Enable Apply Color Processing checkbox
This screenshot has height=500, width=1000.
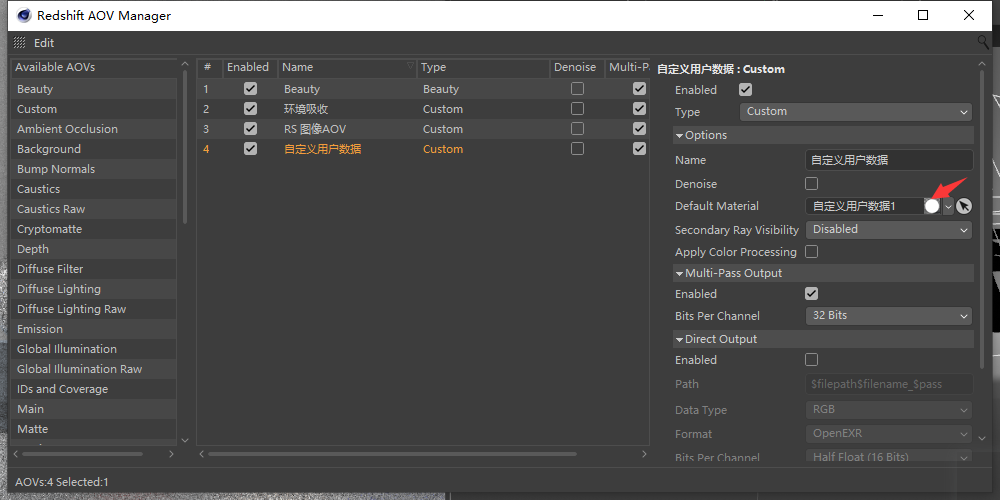[x=811, y=252]
